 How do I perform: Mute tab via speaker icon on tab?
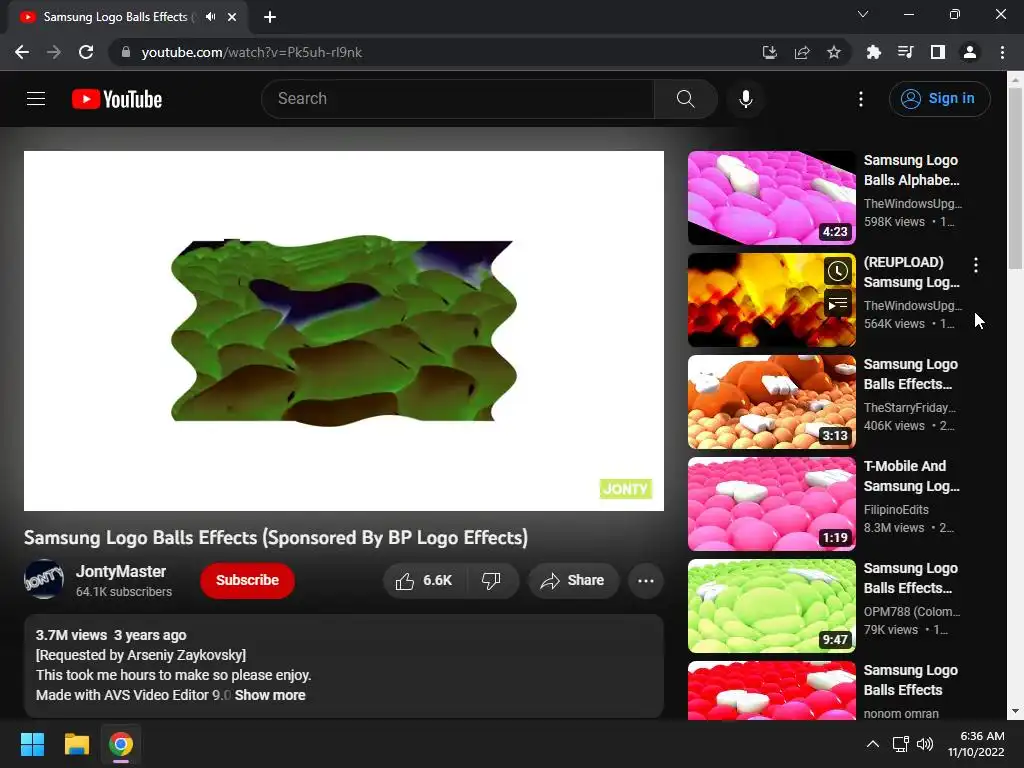point(210,17)
